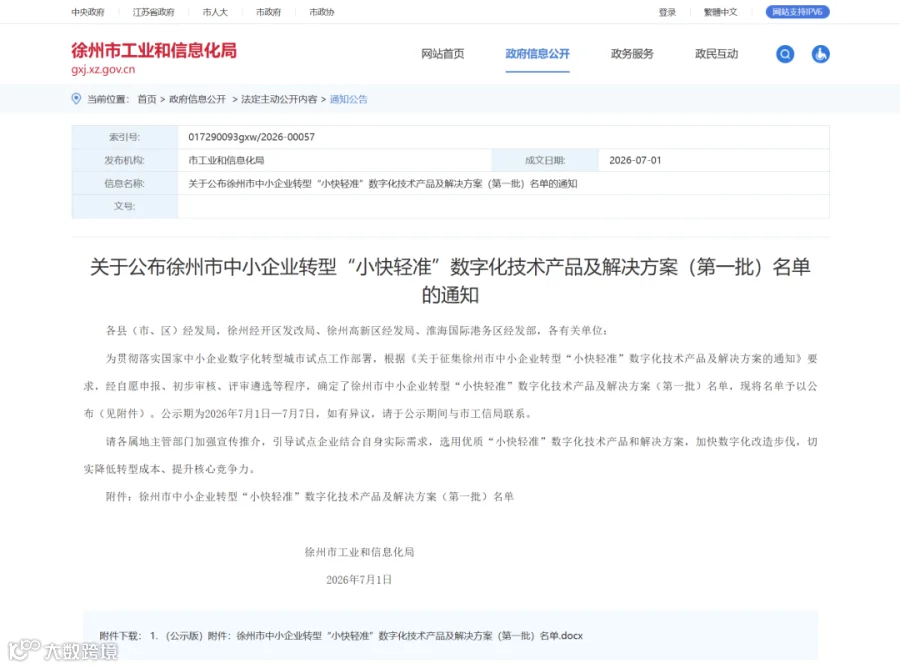This screenshot has height=668, width=900.
Task: Click the location pin icon in breadcrumb
Action: [x=76, y=99]
